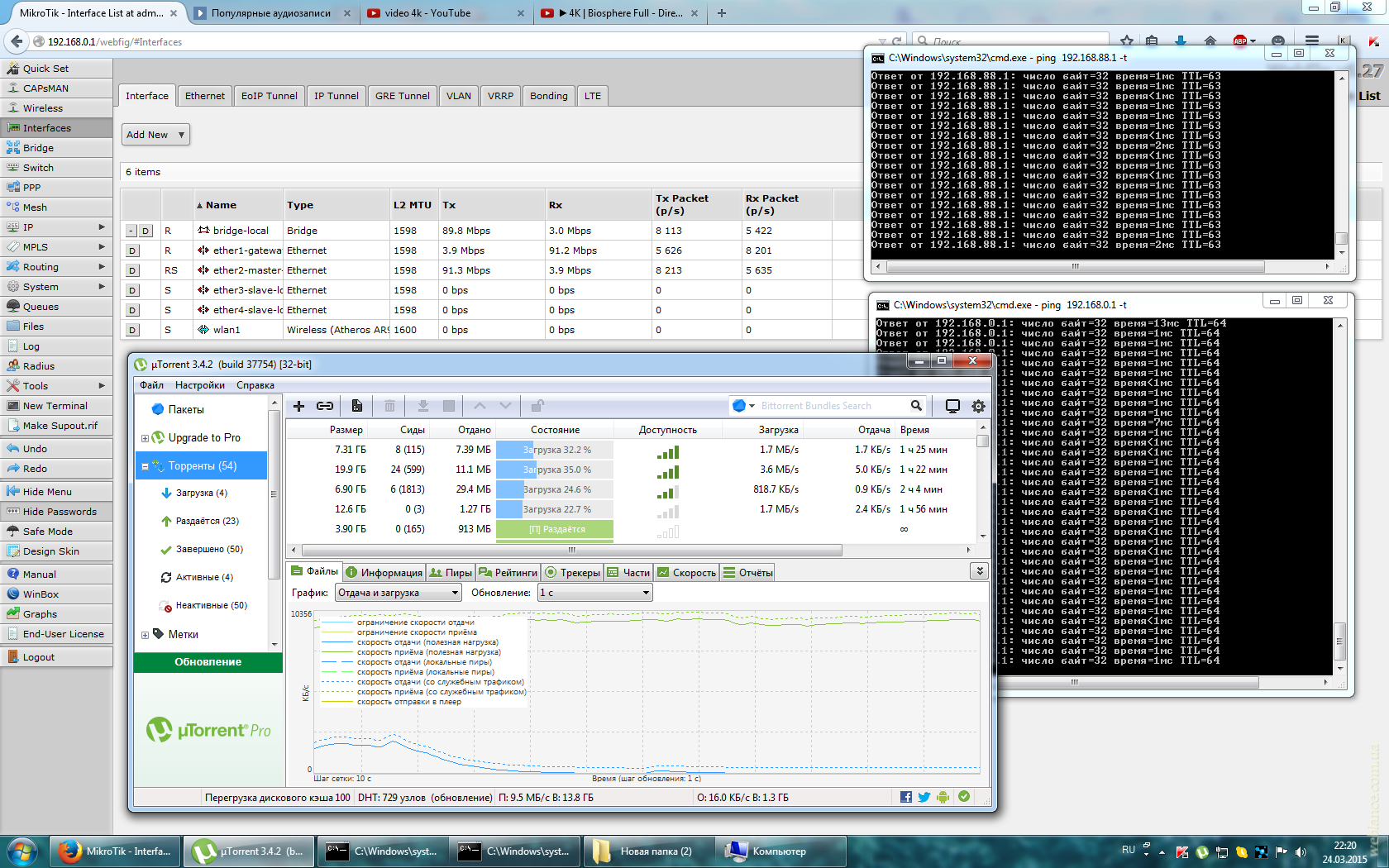Open the remote devices monitor icon in µTorrent
The height and width of the screenshot is (868, 1389).
[952, 406]
